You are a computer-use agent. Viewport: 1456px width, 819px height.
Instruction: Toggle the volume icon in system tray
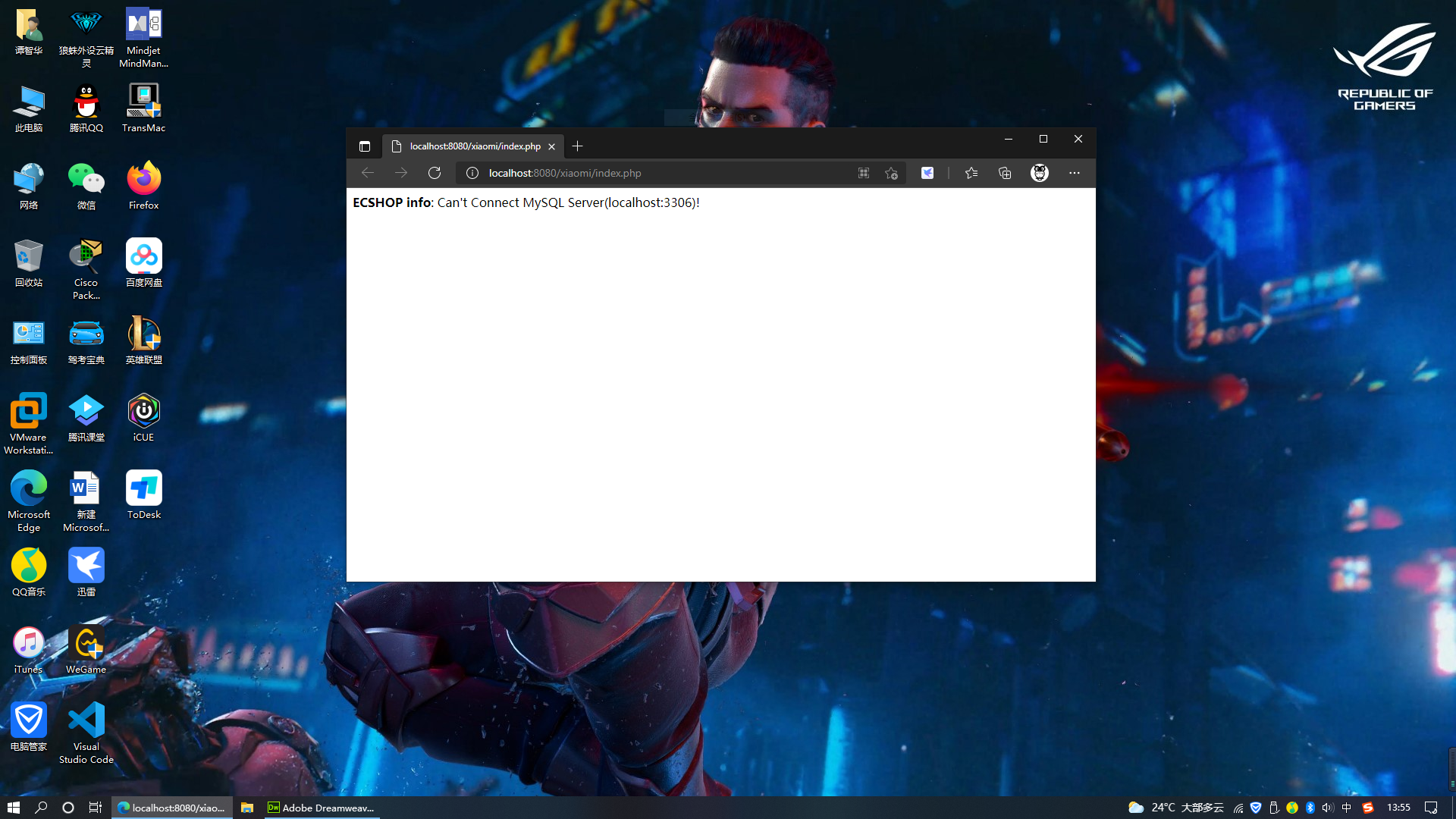[x=1328, y=808]
